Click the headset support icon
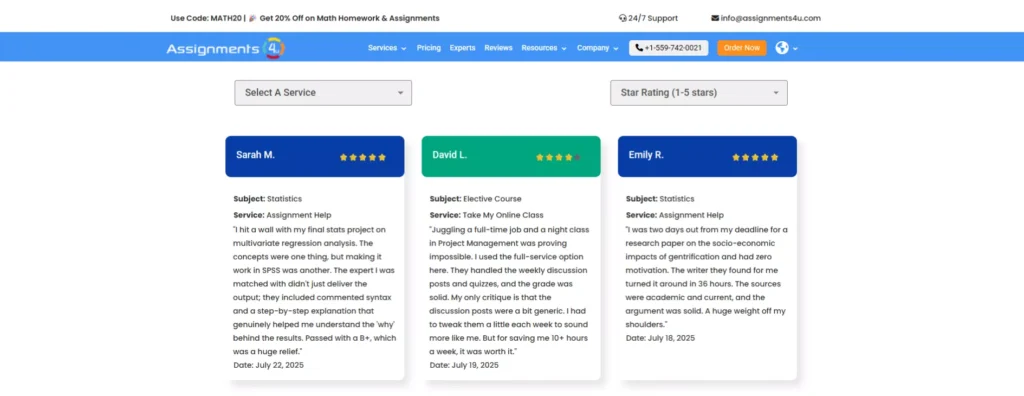This screenshot has width=1024, height=396. tap(622, 18)
